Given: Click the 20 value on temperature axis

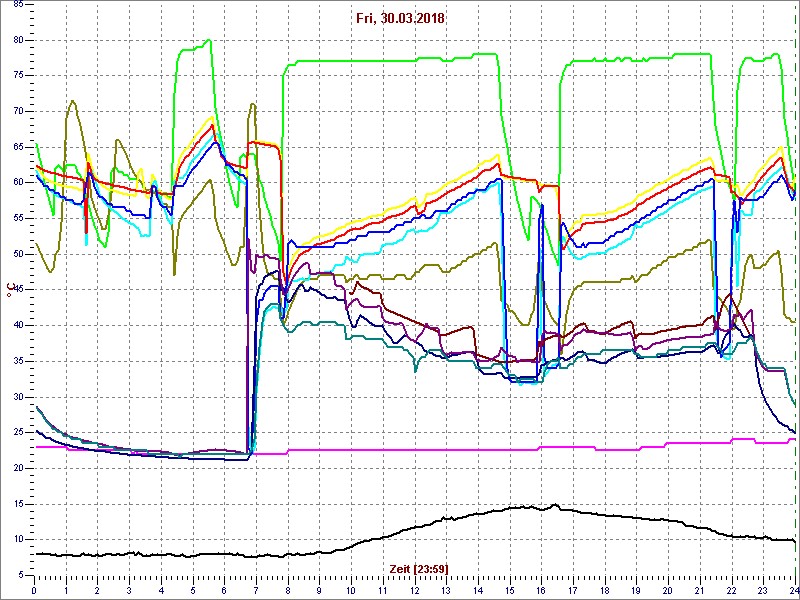Looking at the screenshot, I should [x=16, y=468].
